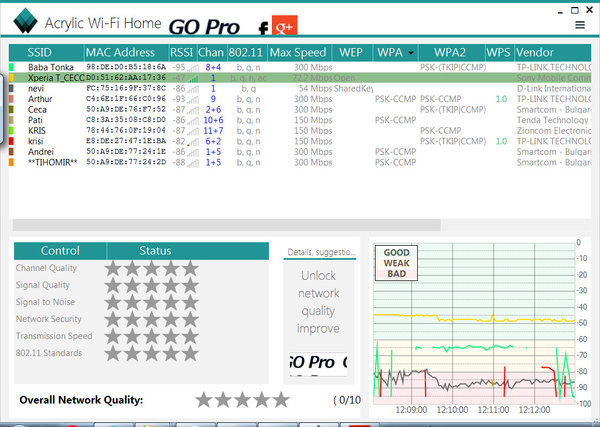Click MAC address FC:75:16:9F:37:8C
This screenshot has height=427, width=600.
click(126, 88)
